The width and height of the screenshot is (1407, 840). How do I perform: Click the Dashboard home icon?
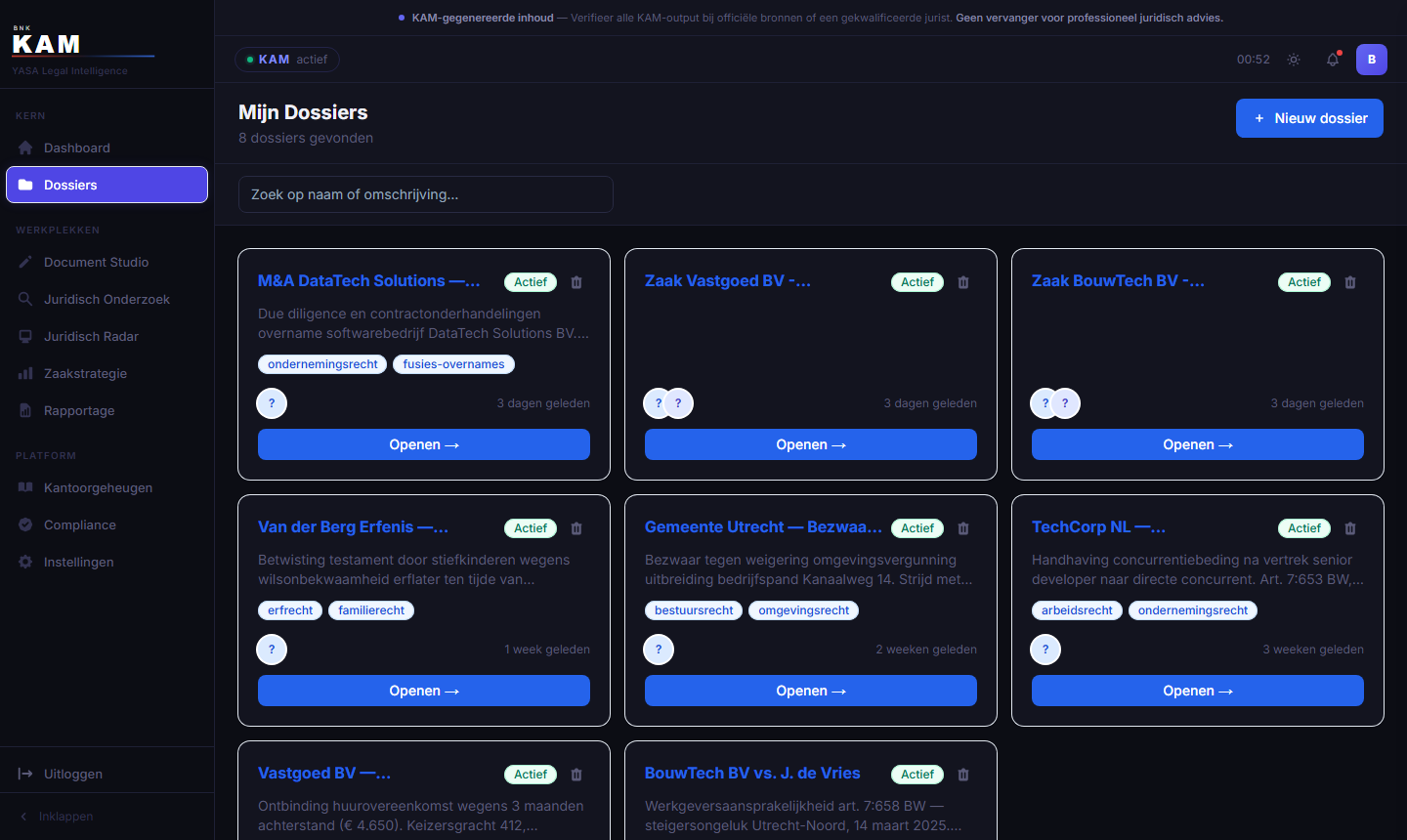coord(25,147)
